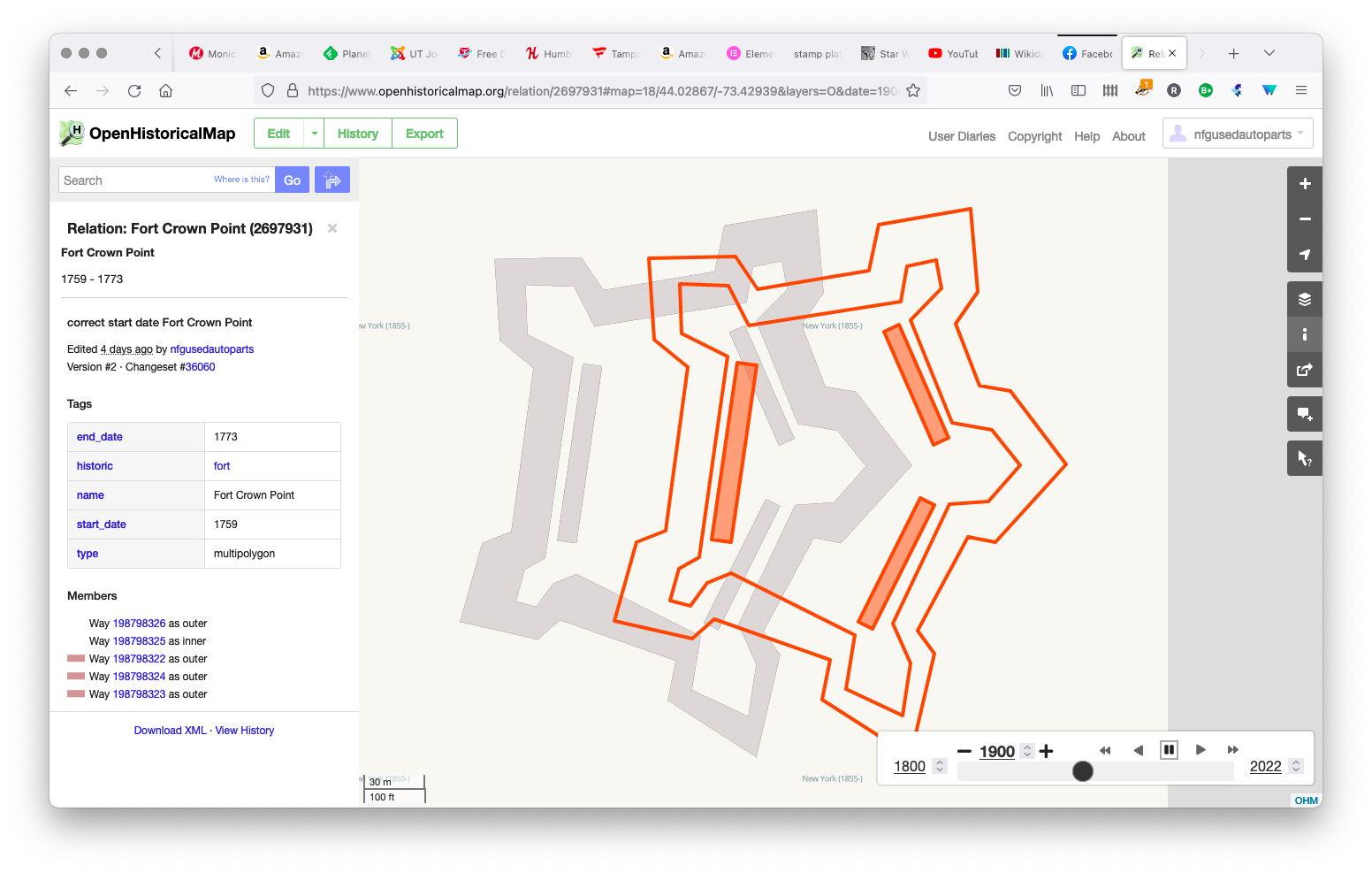Zoom out on the map
This screenshot has height=873, width=1372.
tap(1304, 218)
